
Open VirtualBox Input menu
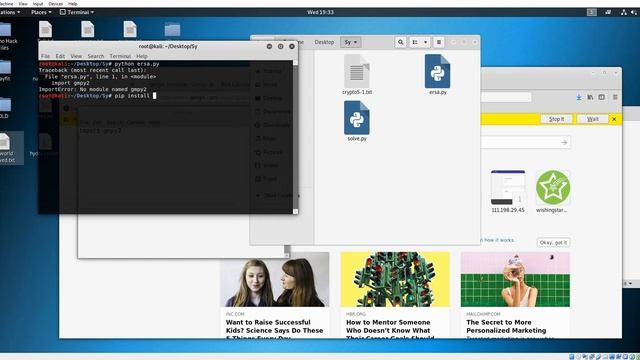pyautogui.click(x=38, y=3)
